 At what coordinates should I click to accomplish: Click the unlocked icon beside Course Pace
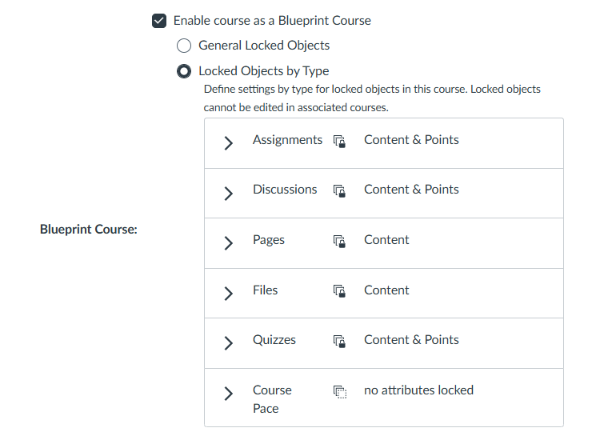tap(339, 392)
